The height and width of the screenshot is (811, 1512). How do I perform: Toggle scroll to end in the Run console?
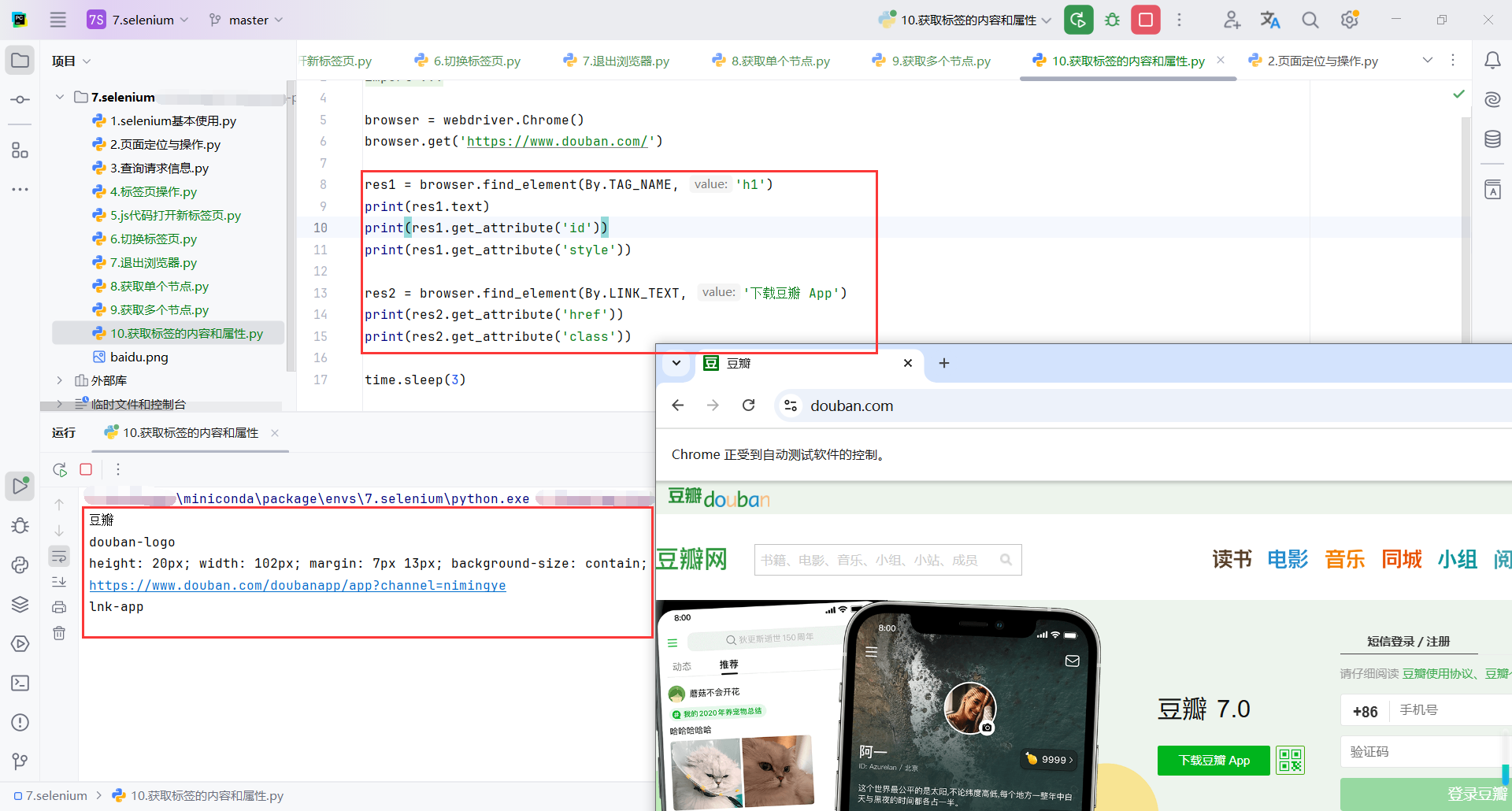click(59, 582)
